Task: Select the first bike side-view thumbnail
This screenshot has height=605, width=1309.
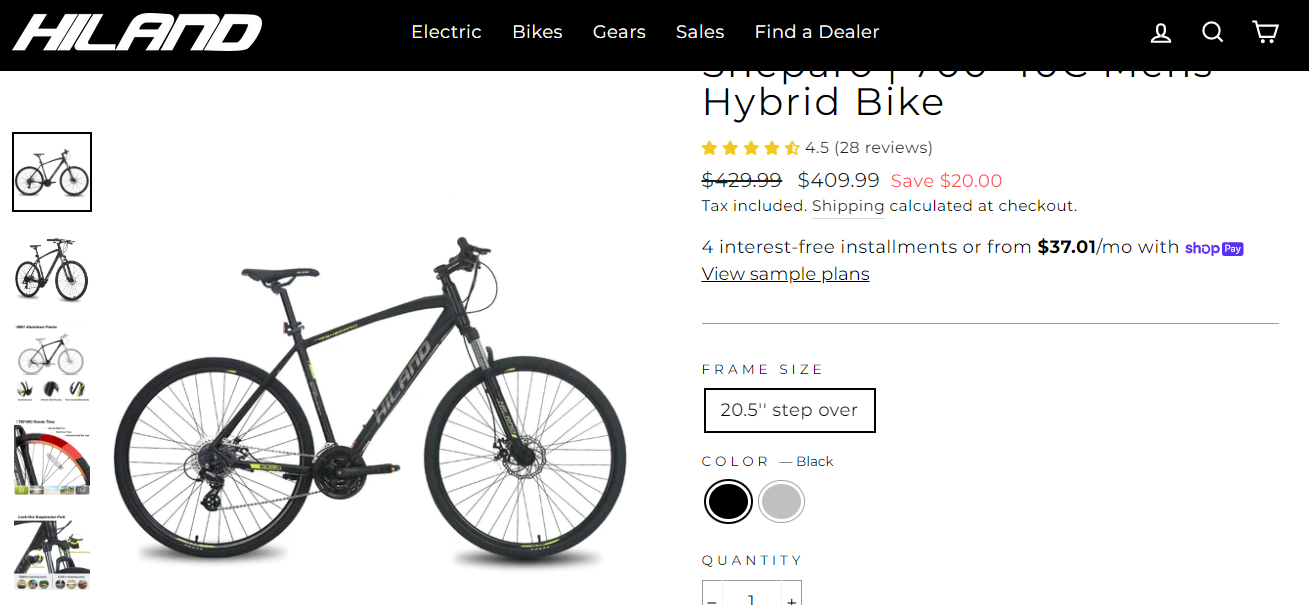Action: tap(52, 172)
